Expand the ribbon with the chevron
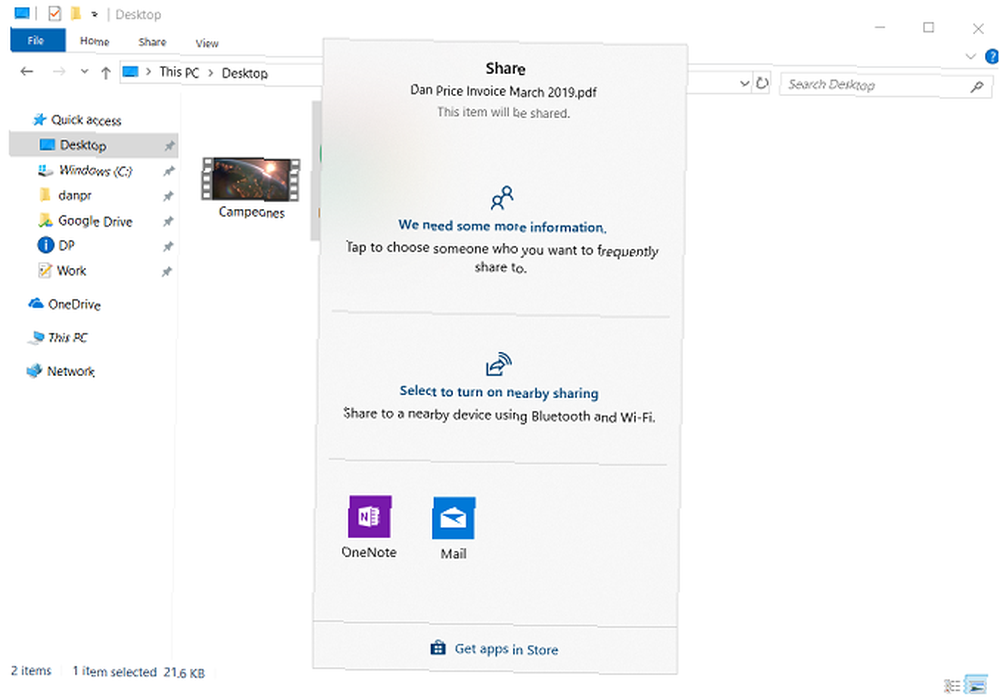 [971, 57]
